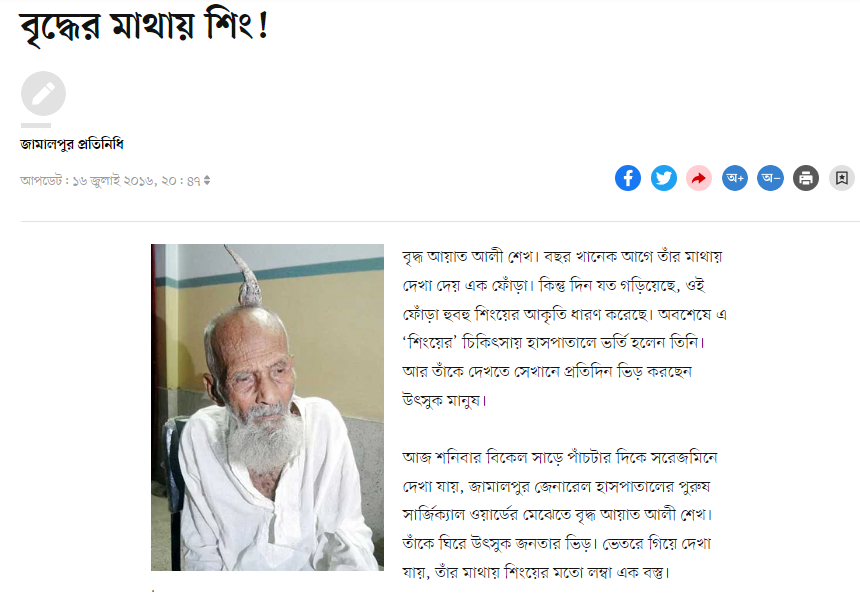The height and width of the screenshot is (594, 860).
Task: Click the headline বৃদ্ধের মাথায় শিং!
Action: point(144,26)
